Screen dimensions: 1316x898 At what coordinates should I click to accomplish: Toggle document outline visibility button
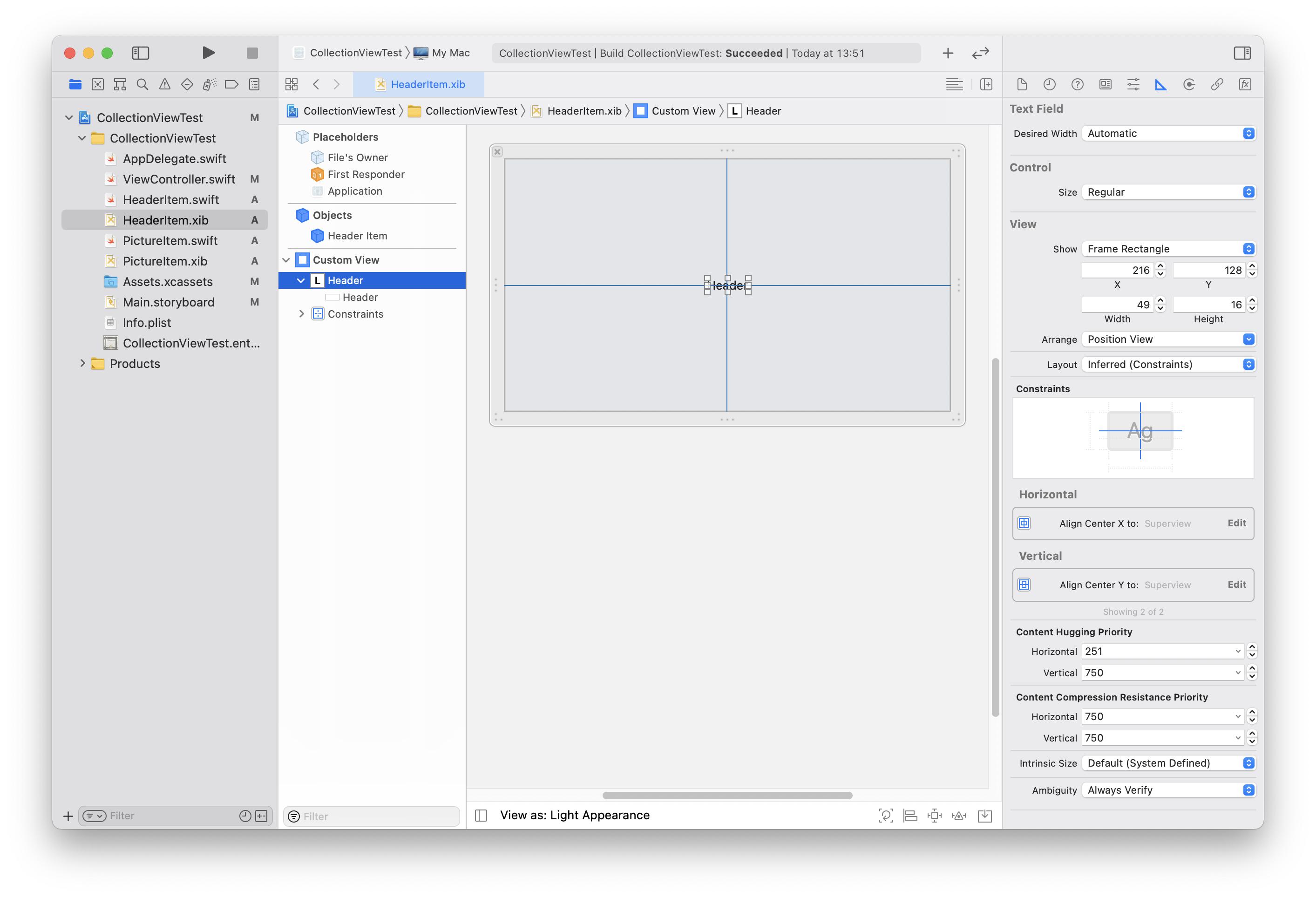coord(482,816)
